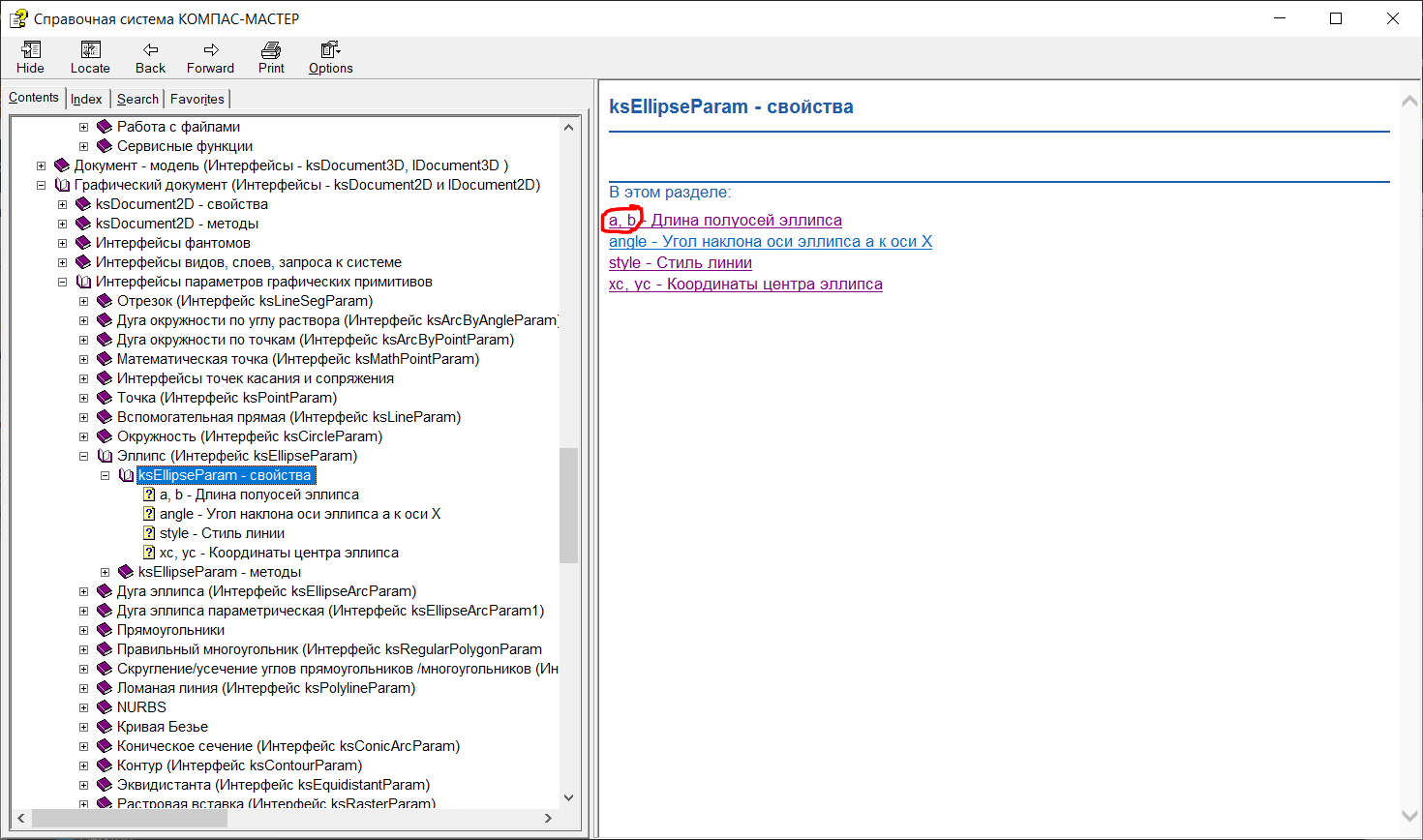Click the contents tree horizontal scrollbar thumb
Image resolution: width=1423 pixels, height=840 pixels.
(129, 818)
